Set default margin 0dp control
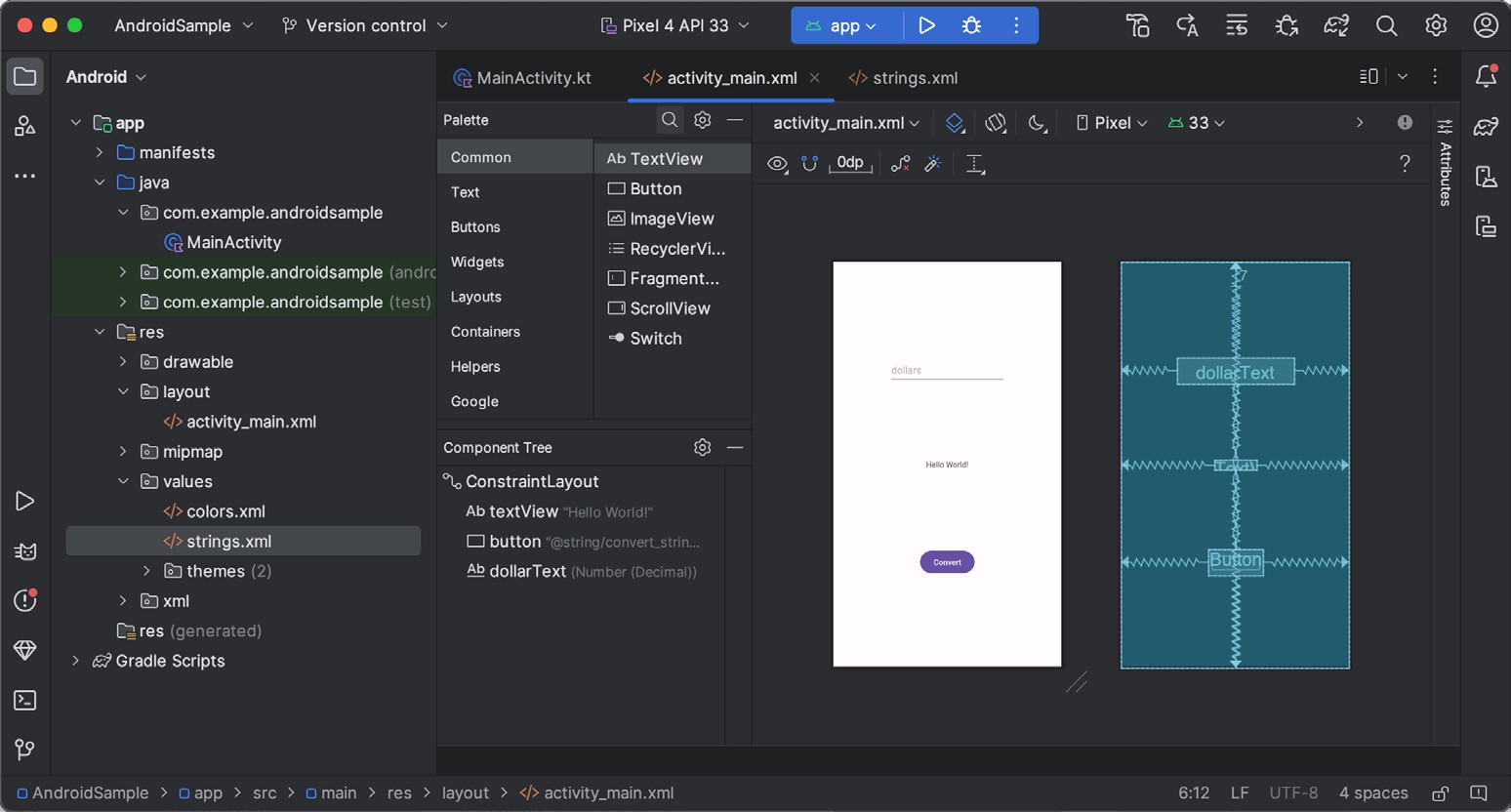The width and height of the screenshot is (1511, 812). 850,163
